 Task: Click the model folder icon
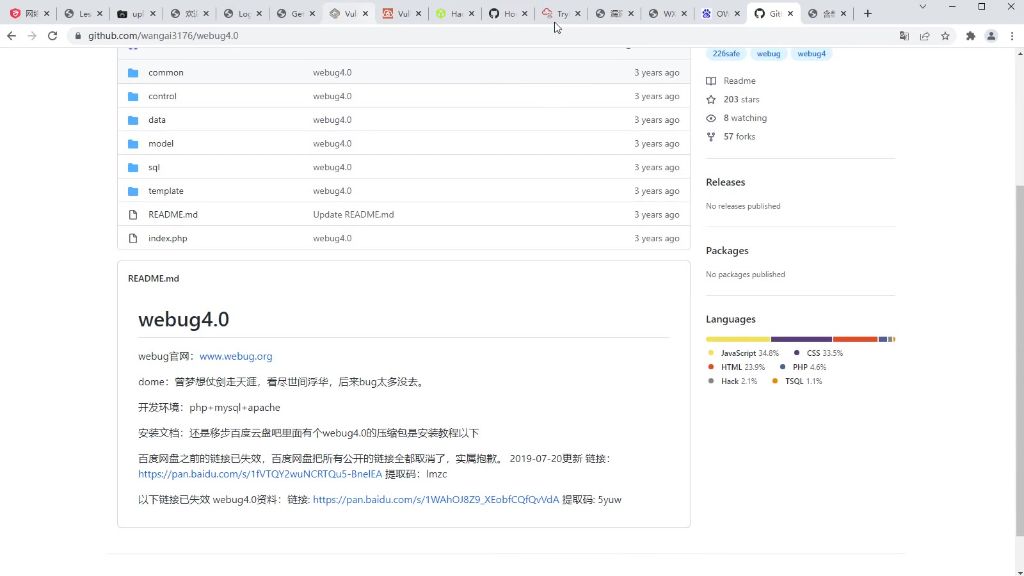coord(133,144)
